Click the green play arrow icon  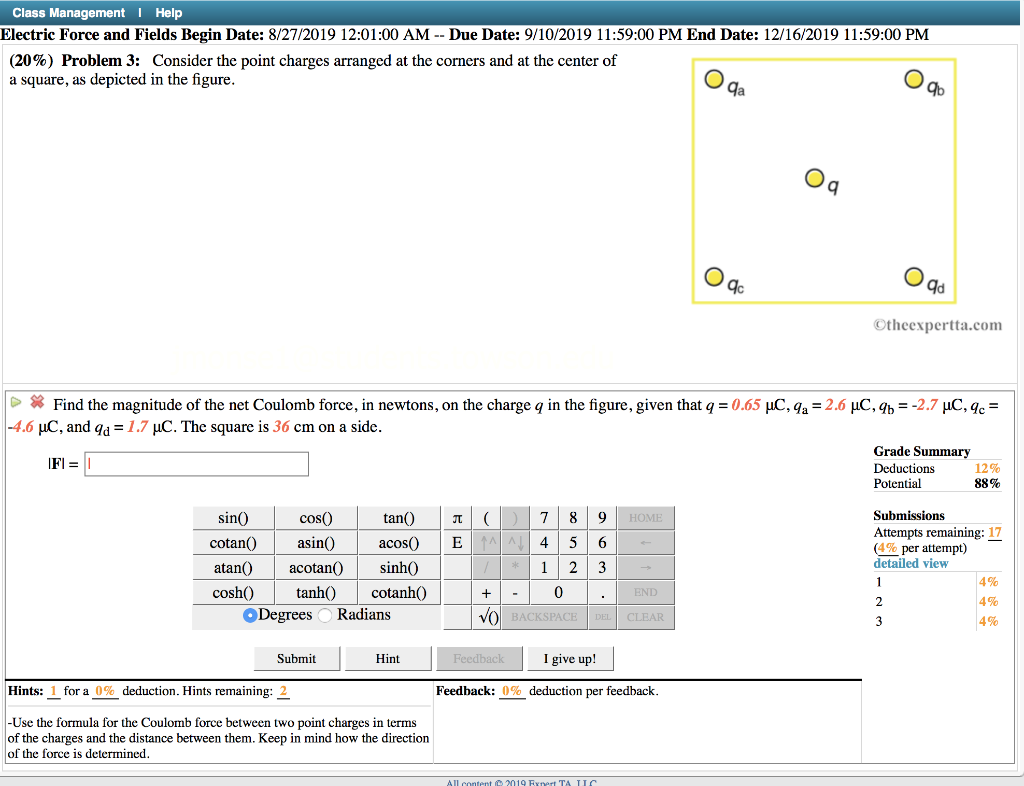(x=14, y=404)
